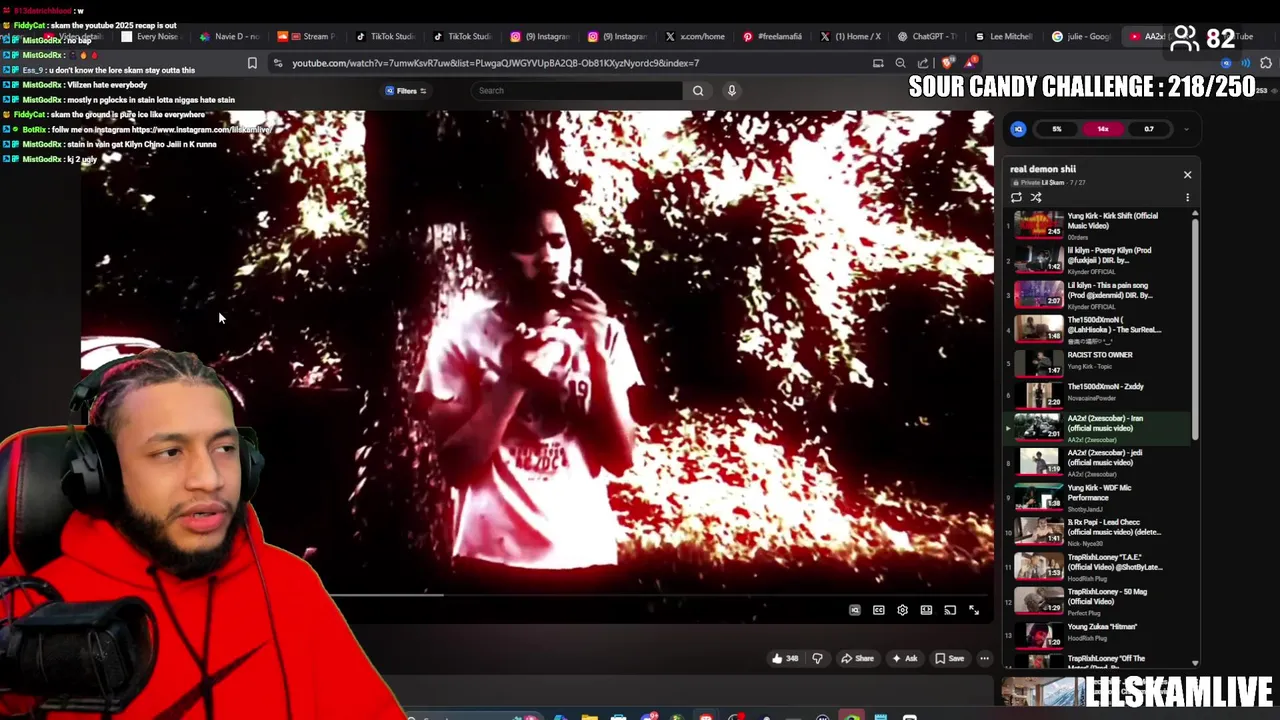1280x720 pixels.
Task: Click the playlist scrollbar down arrow
Action: 1195,663
